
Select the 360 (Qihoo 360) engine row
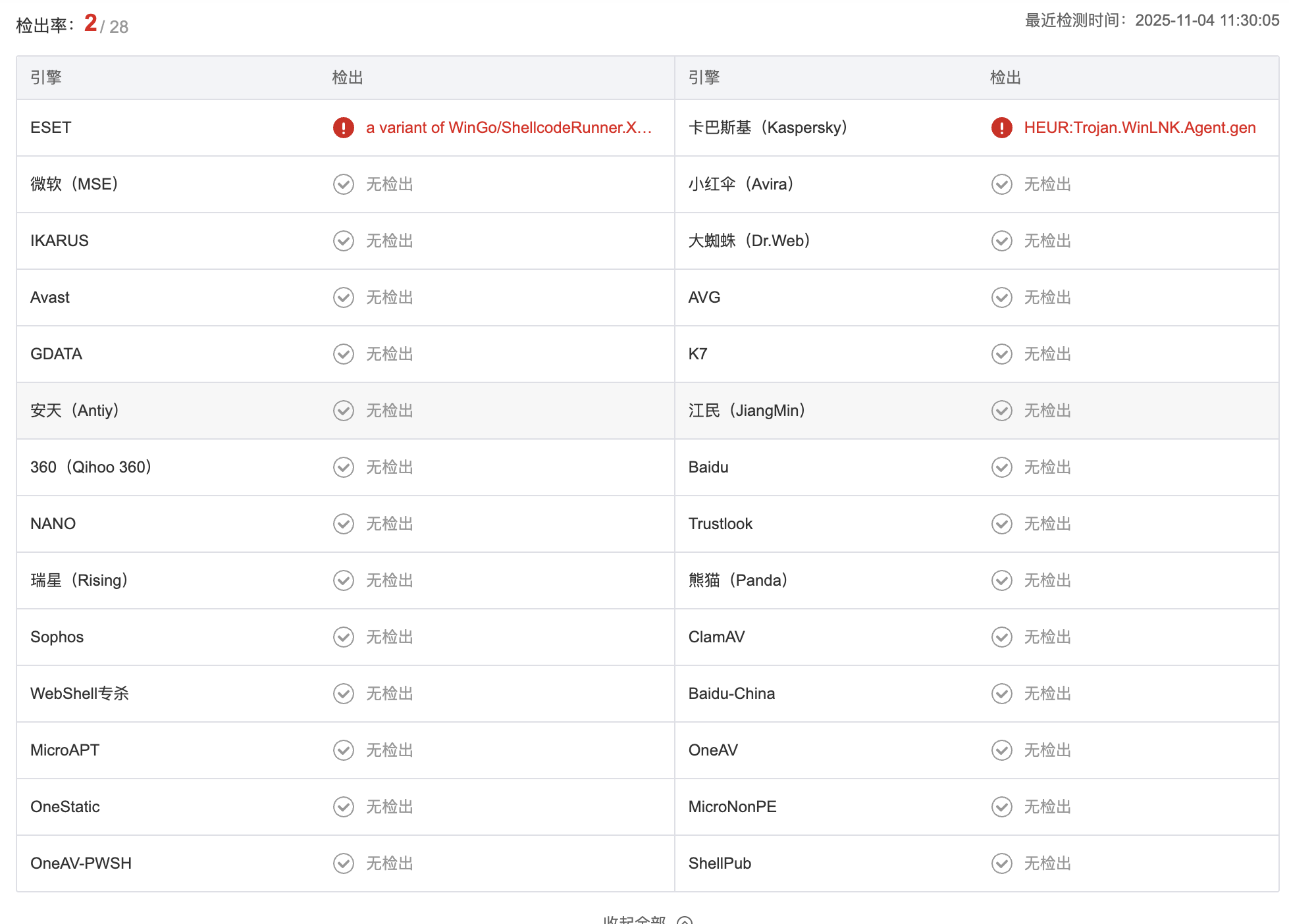click(91, 467)
